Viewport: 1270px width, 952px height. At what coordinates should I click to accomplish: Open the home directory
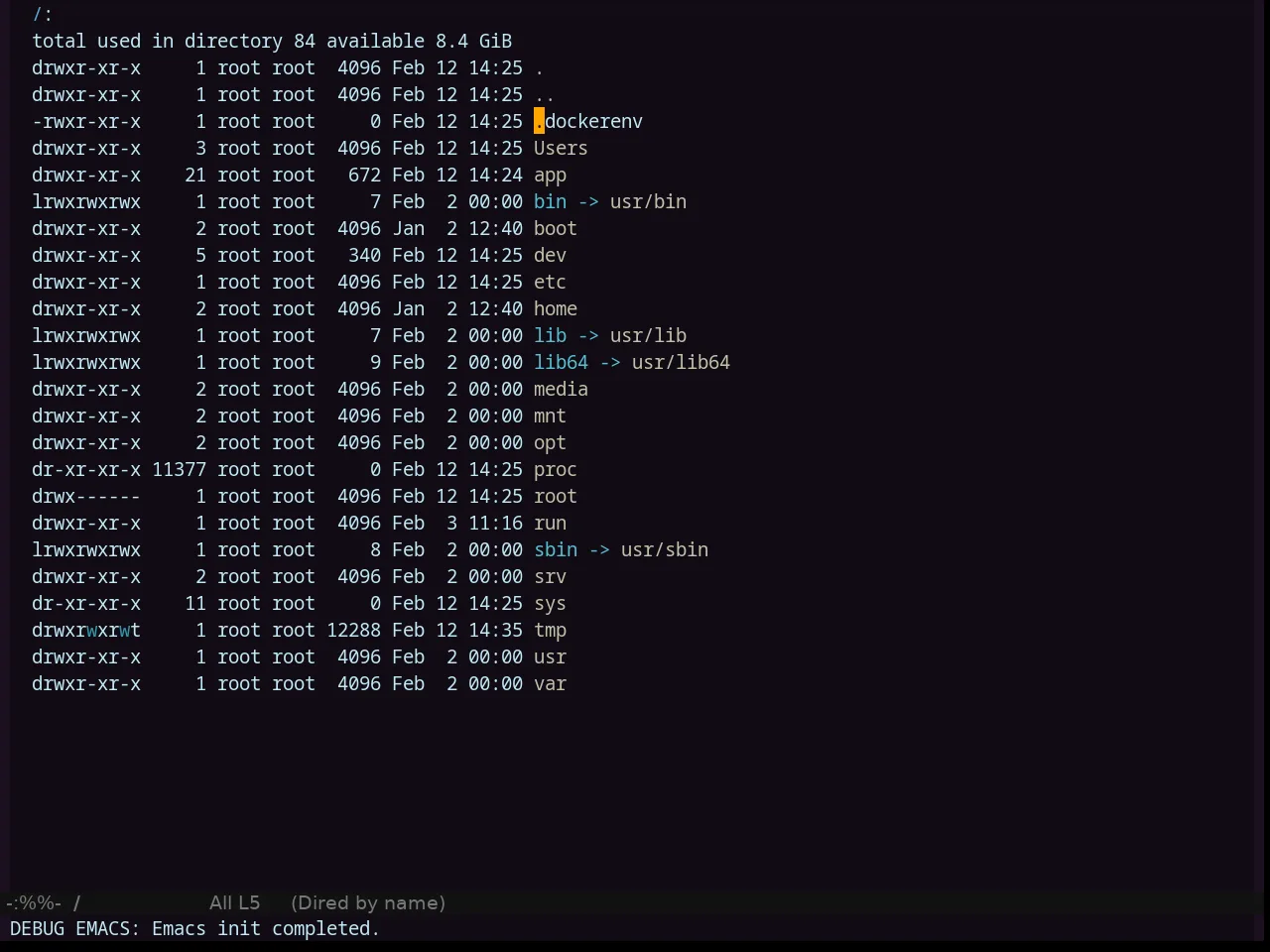point(555,308)
